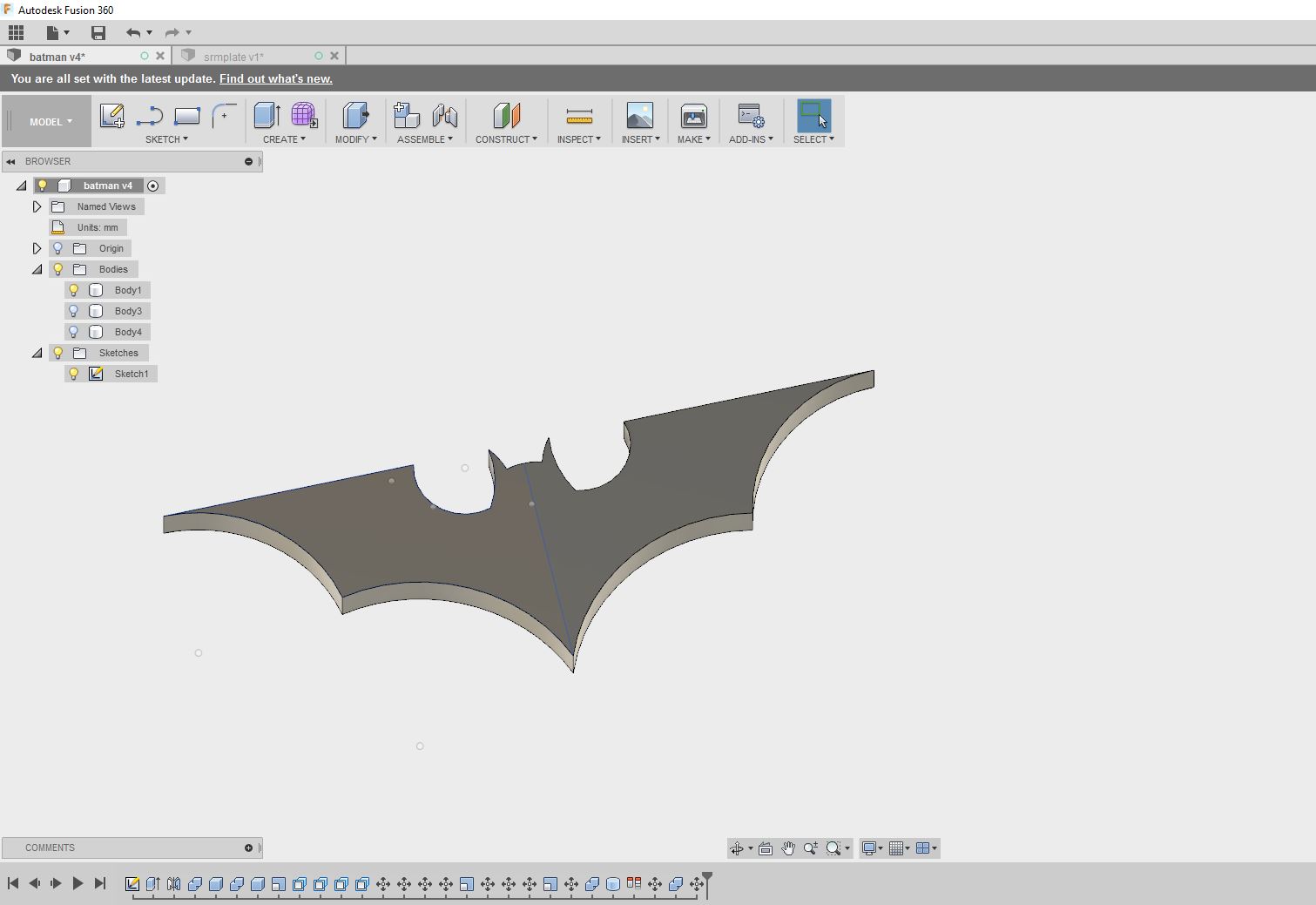The width and height of the screenshot is (1316, 905).
Task: Click the Select tool icon
Action: pos(813,116)
